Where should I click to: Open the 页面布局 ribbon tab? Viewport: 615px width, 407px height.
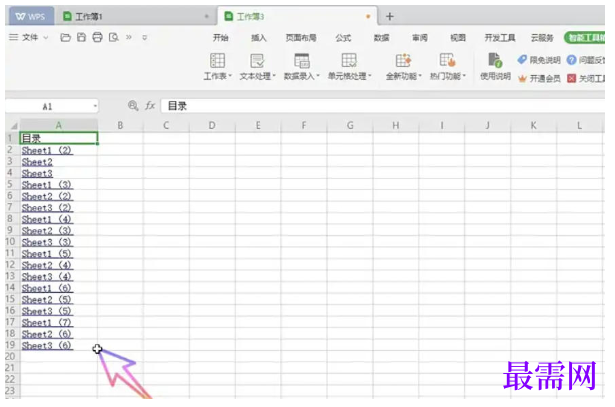pos(301,38)
